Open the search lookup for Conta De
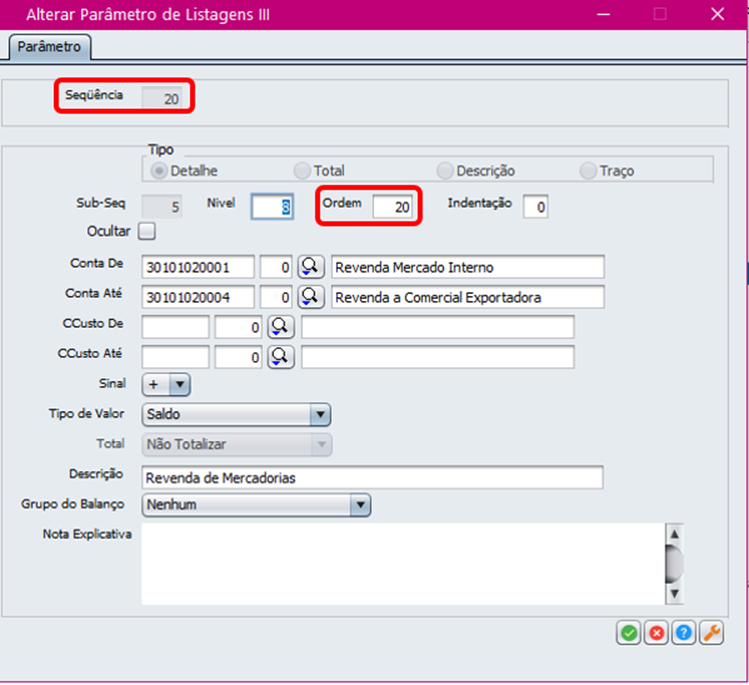 311,267
